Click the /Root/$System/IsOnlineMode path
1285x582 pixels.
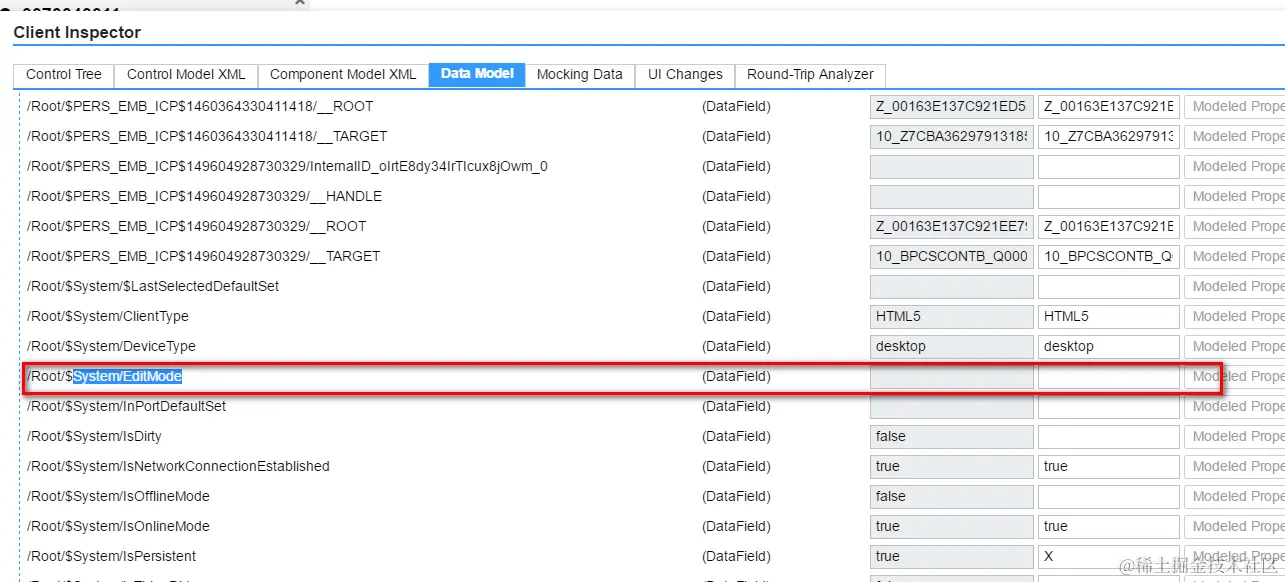(x=118, y=526)
